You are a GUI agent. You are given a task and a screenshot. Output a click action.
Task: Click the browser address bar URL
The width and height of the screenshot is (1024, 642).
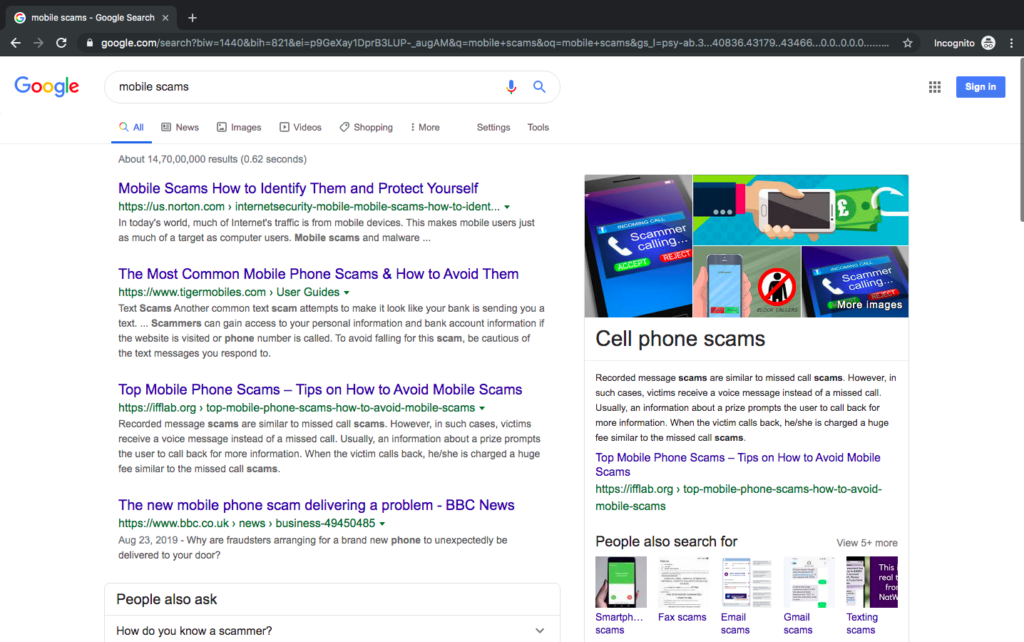[x=494, y=43]
